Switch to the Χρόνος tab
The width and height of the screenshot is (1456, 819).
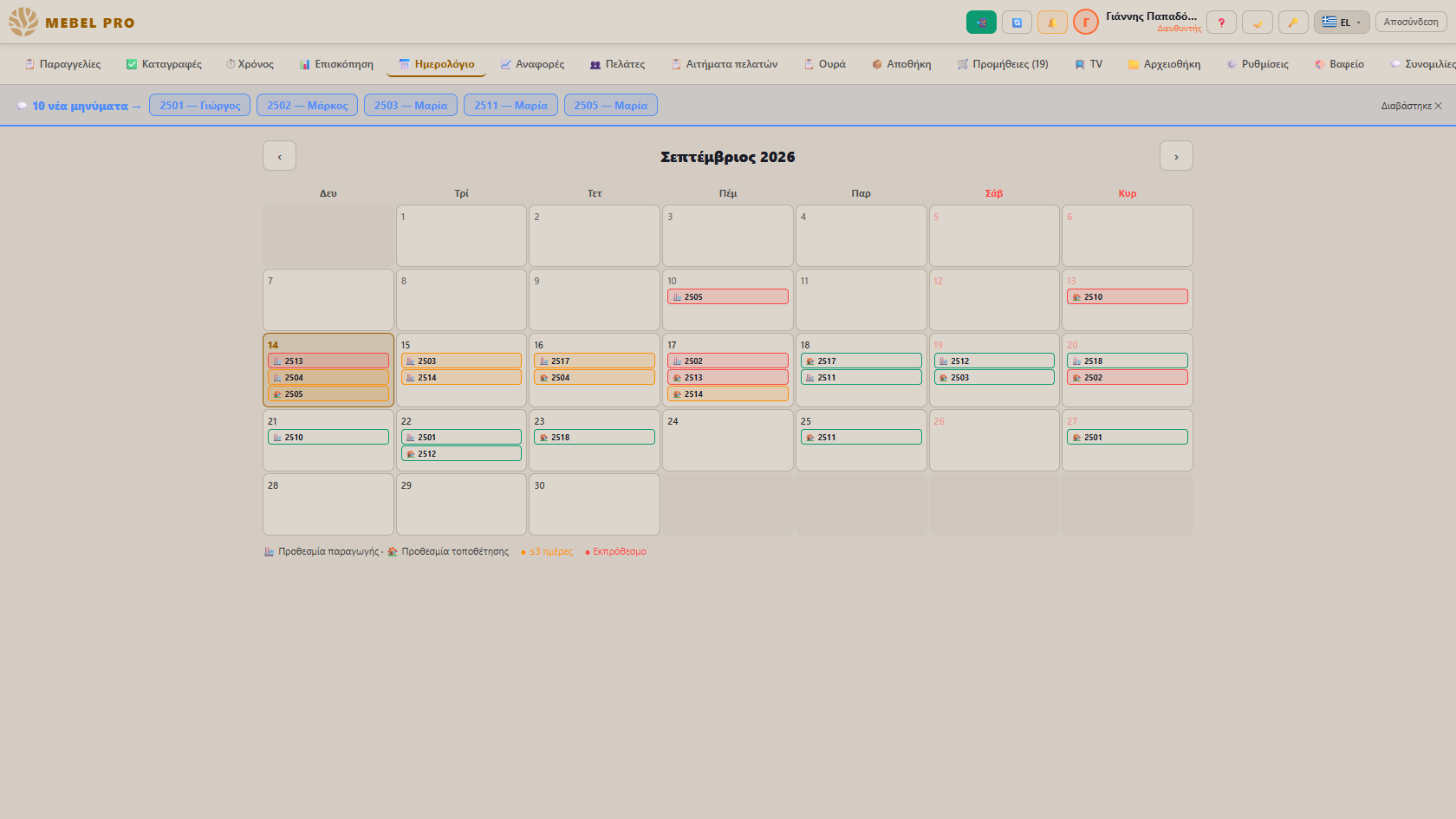point(250,64)
